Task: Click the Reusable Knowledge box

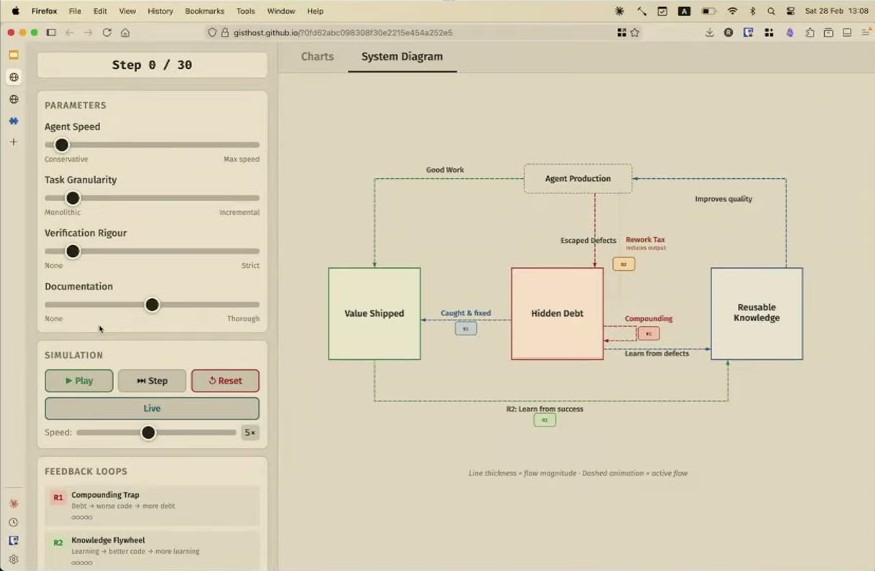Action: pos(757,314)
